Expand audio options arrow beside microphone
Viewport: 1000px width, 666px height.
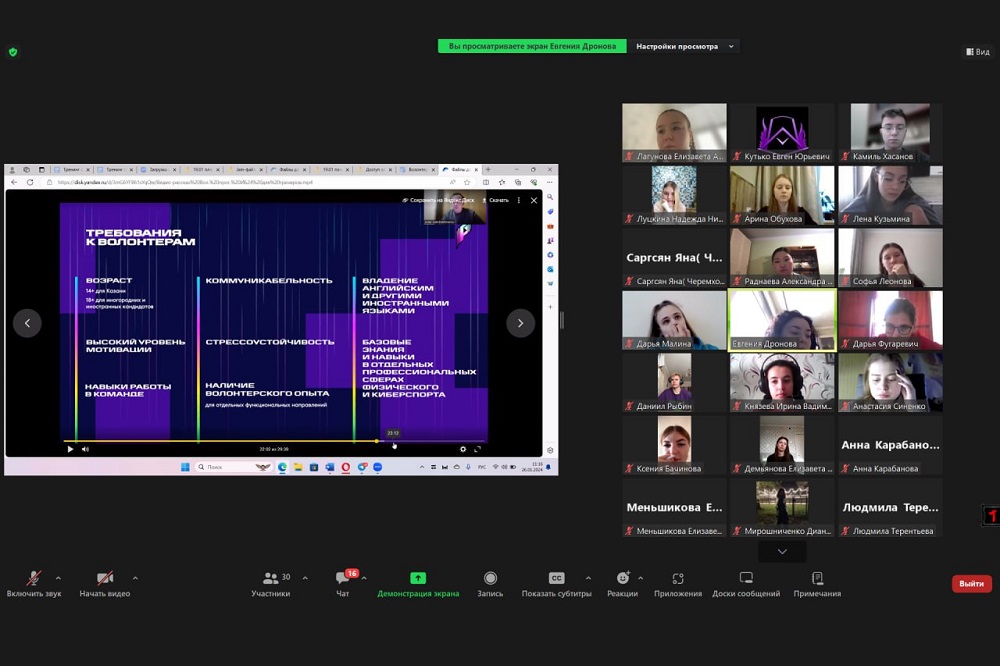click(58, 578)
